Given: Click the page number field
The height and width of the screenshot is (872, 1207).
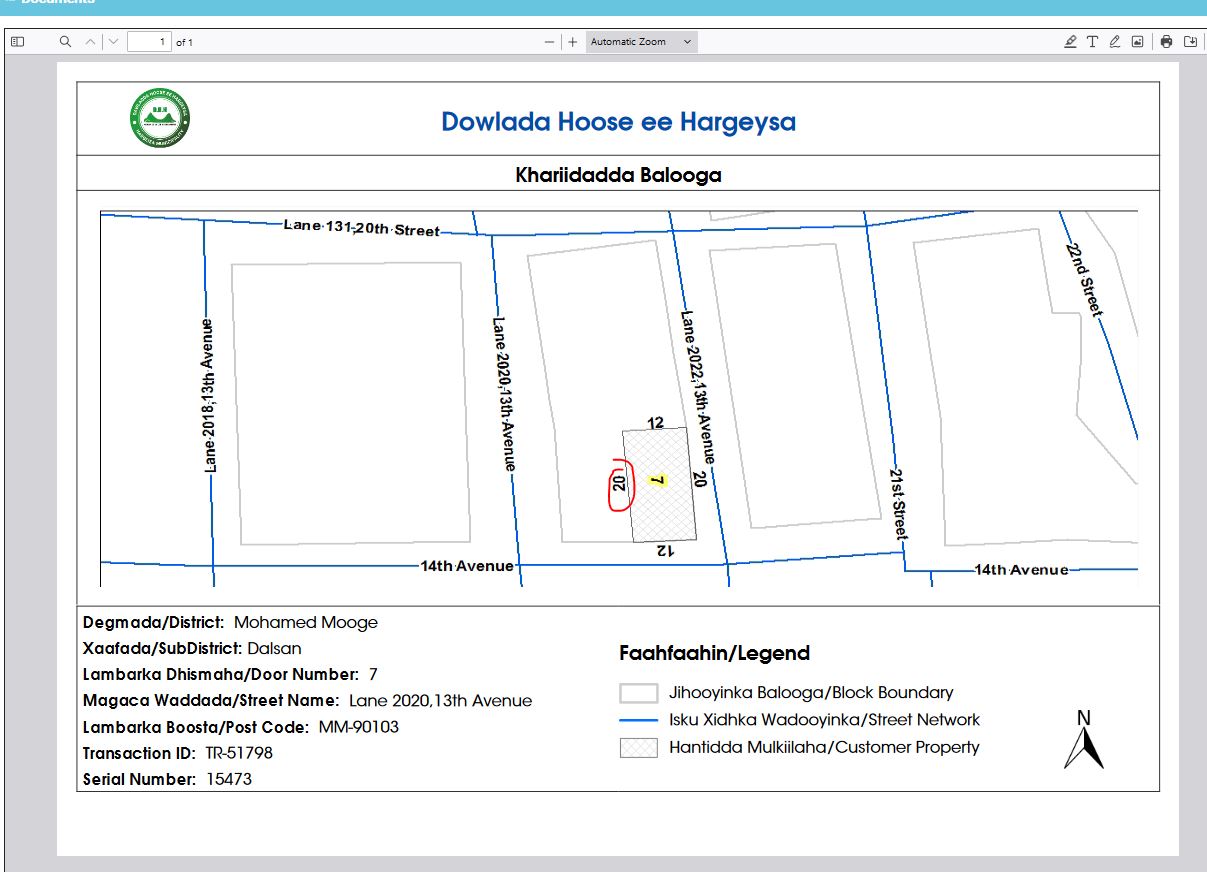Looking at the screenshot, I should tap(150, 42).
